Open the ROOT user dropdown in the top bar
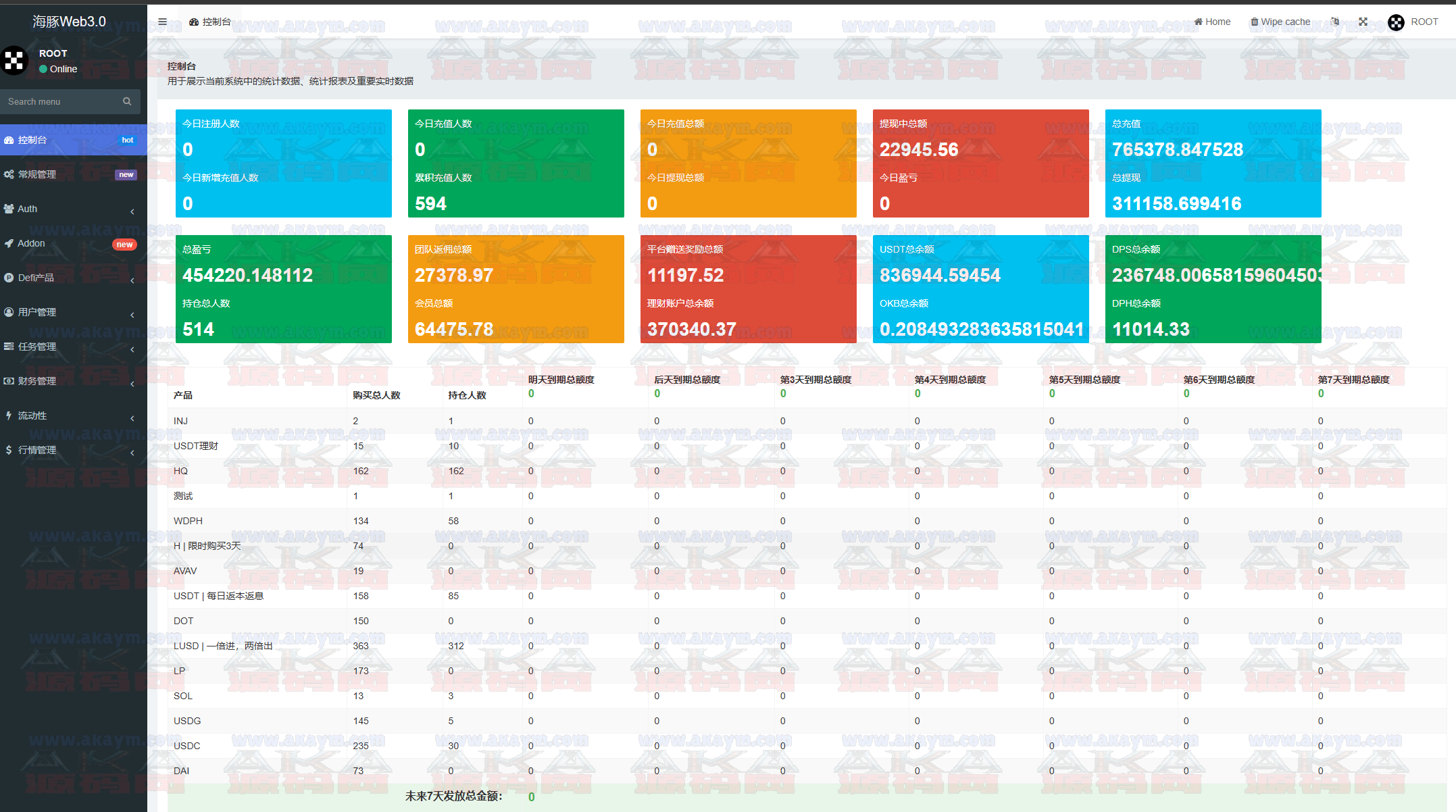1456x812 pixels. (x=1413, y=22)
